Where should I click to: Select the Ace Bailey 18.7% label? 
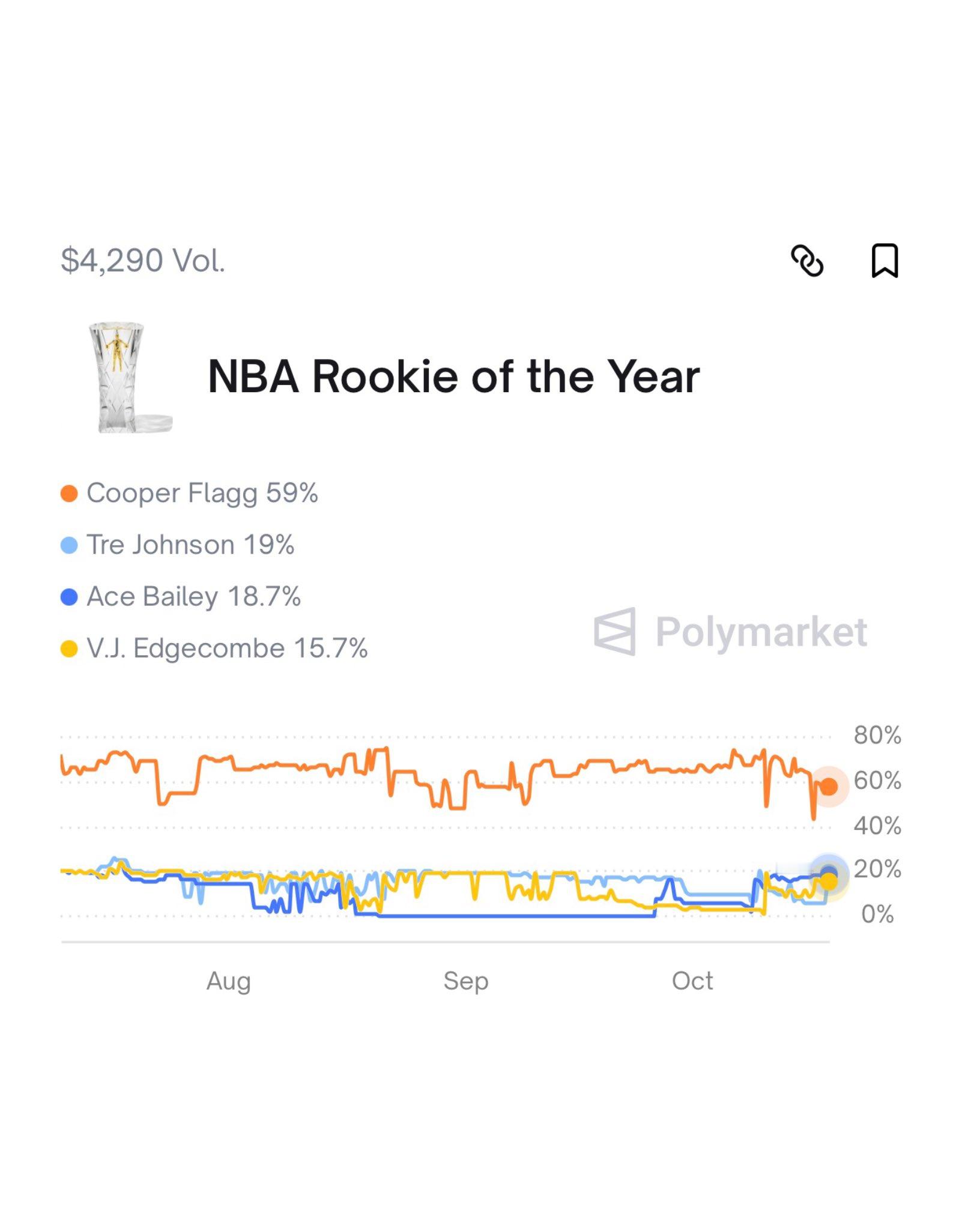pyautogui.click(x=193, y=596)
